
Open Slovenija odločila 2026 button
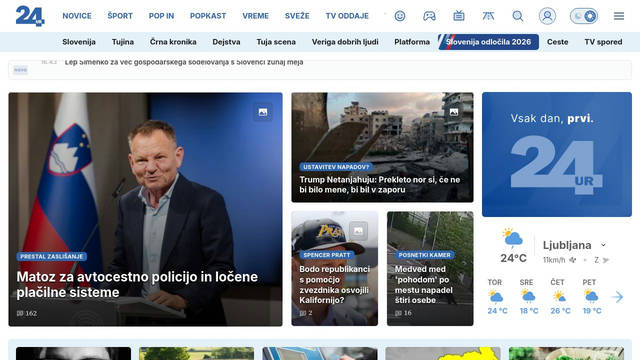pos(488,42)
